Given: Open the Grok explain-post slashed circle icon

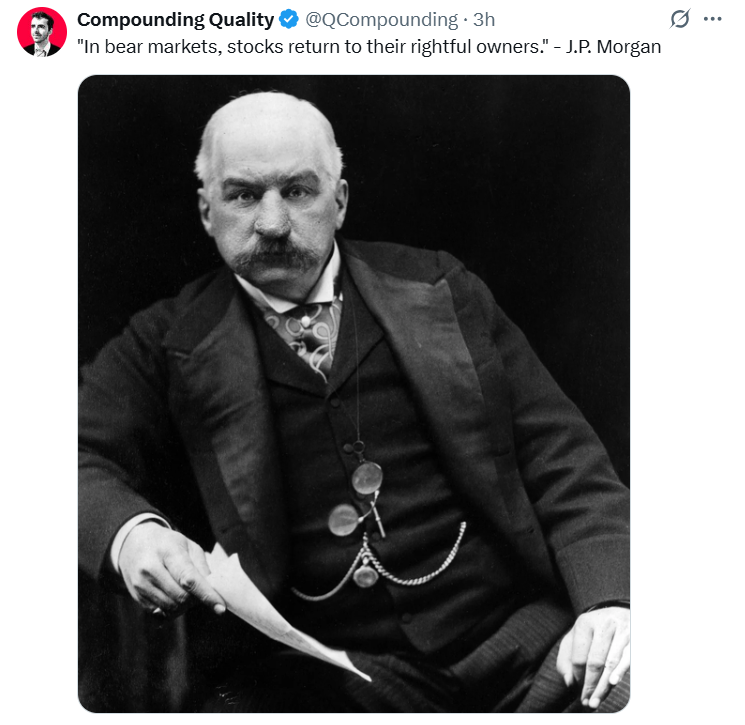Looking at the screenshot, I should pos(679,19).
